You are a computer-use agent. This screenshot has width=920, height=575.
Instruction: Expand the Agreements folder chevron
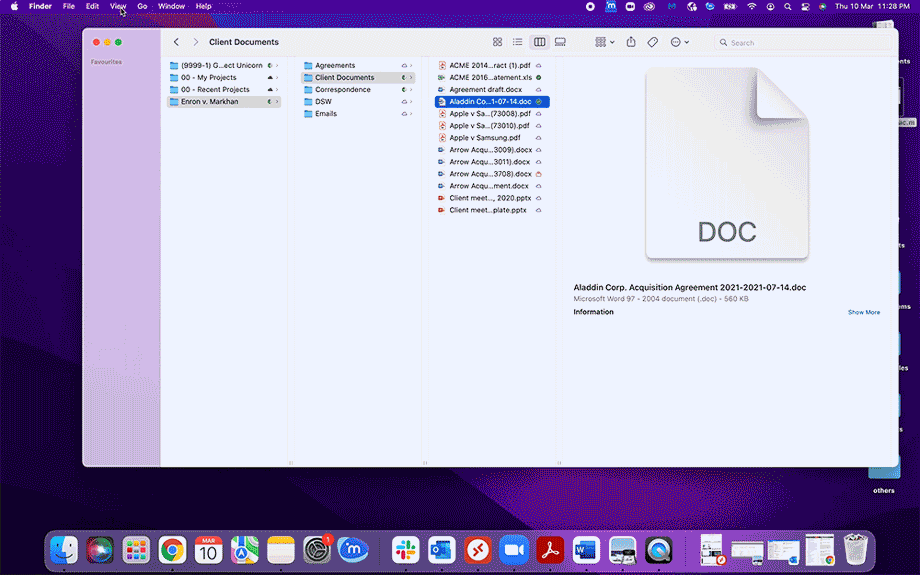coord(411,66)
